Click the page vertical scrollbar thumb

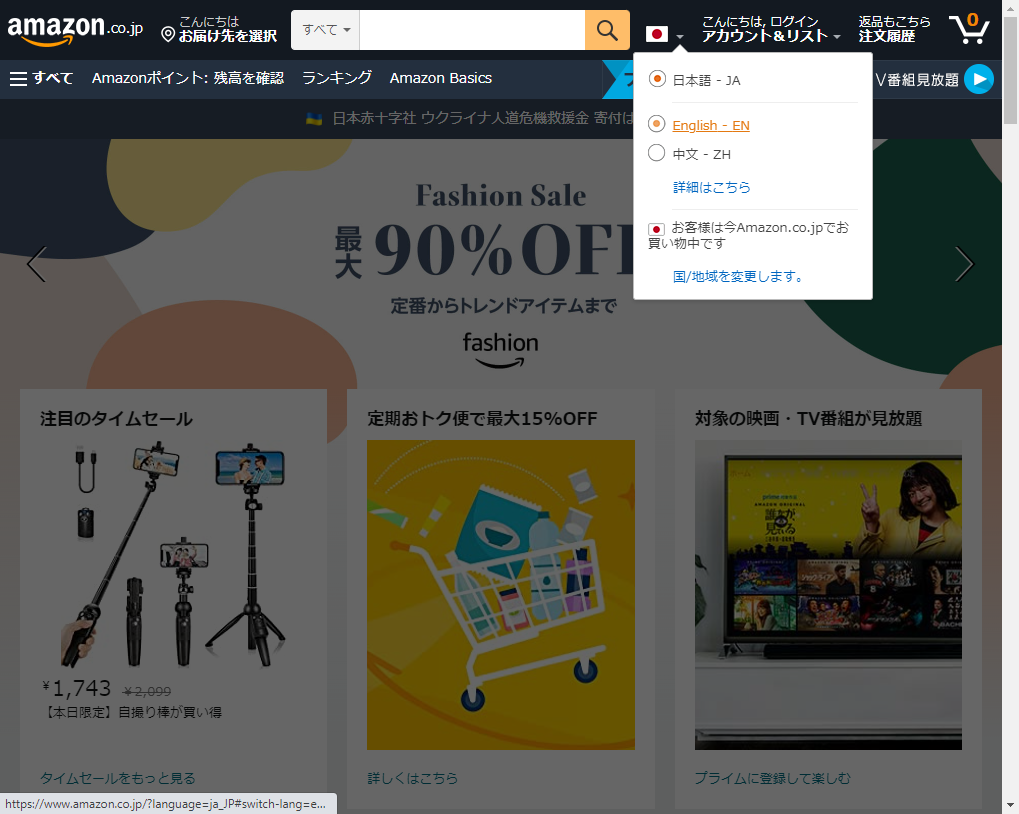(1011, 70)
